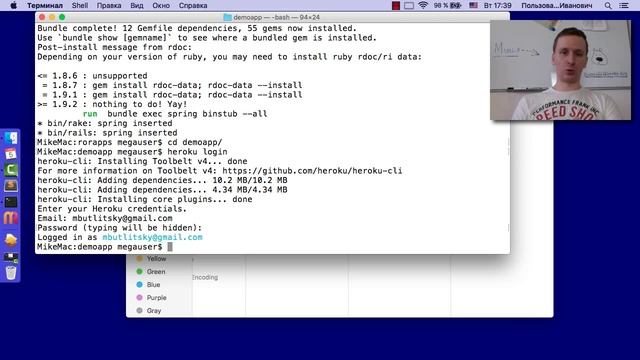Minimize terminal with the yellow button
The width and height of the screenshot is (640, 360).
coord(52,17)
